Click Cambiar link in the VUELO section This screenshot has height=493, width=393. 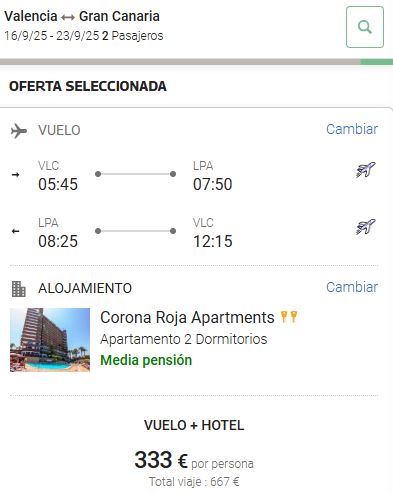pos(352,129)
